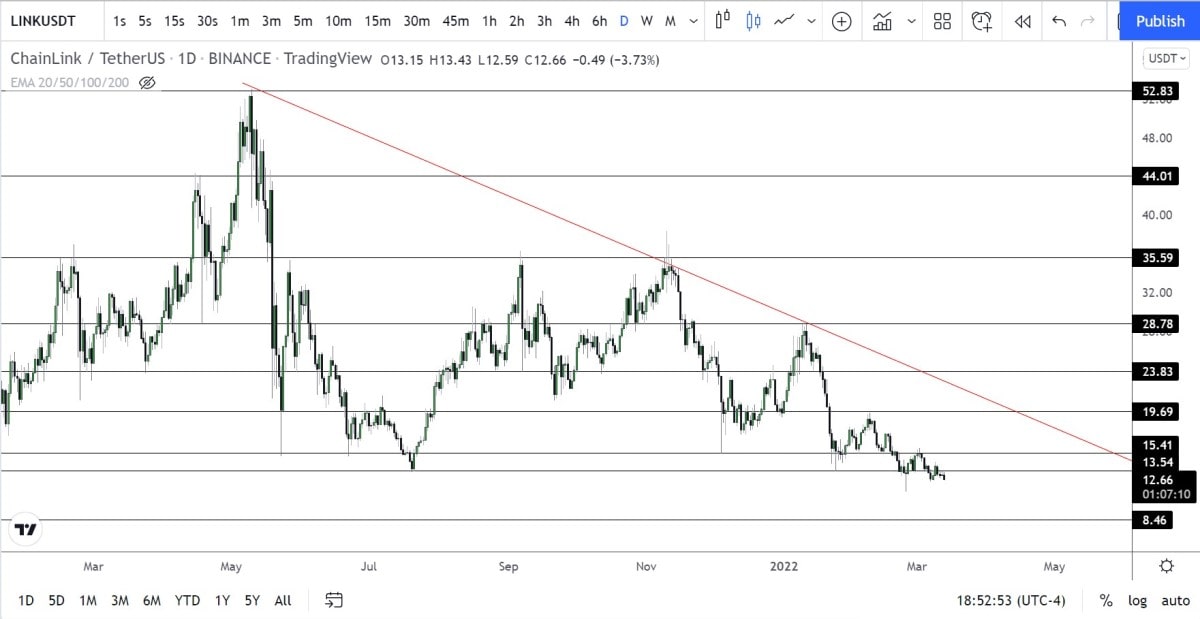Screen dimensions: 1200x619
Task: Create an alert with the alarm clock icon
Action: click(982, 21)
